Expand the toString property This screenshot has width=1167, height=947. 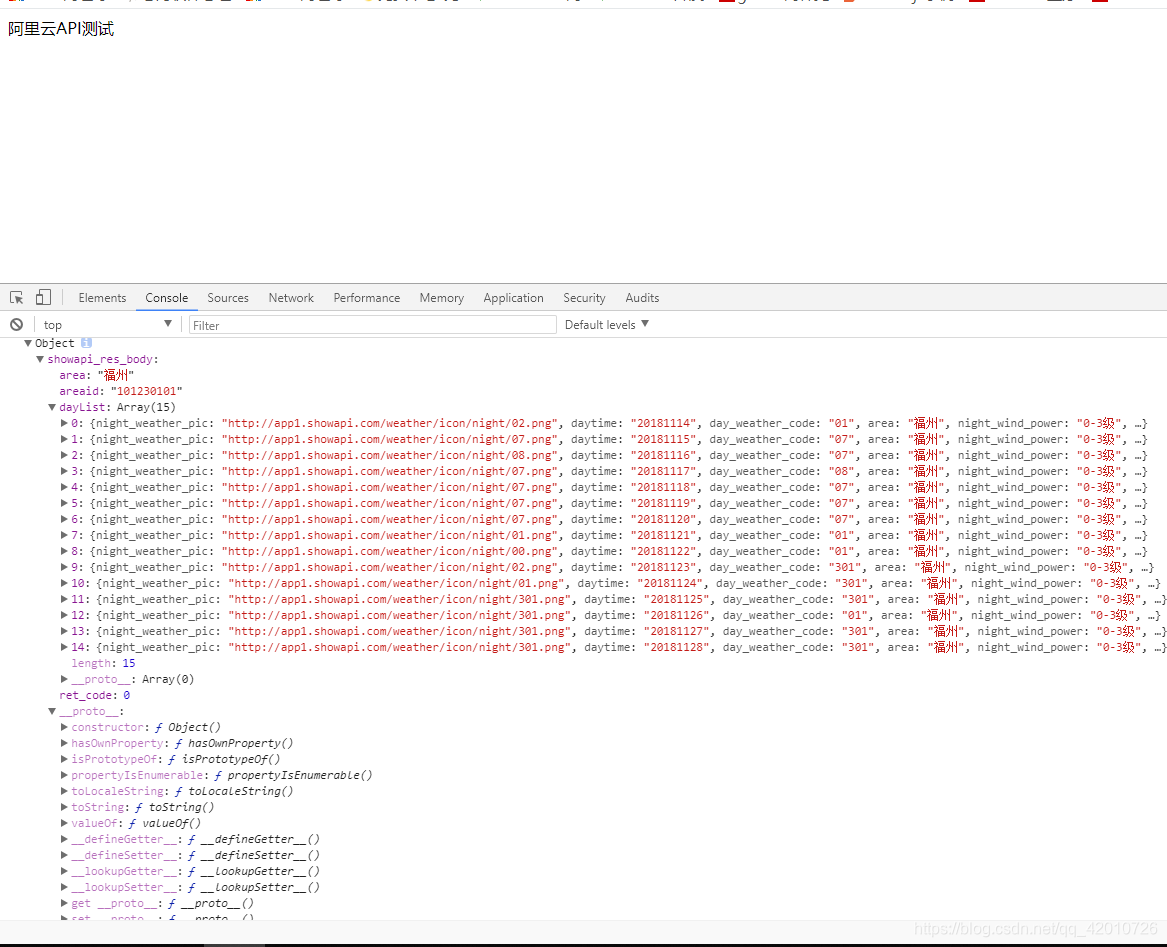point(64,807)
